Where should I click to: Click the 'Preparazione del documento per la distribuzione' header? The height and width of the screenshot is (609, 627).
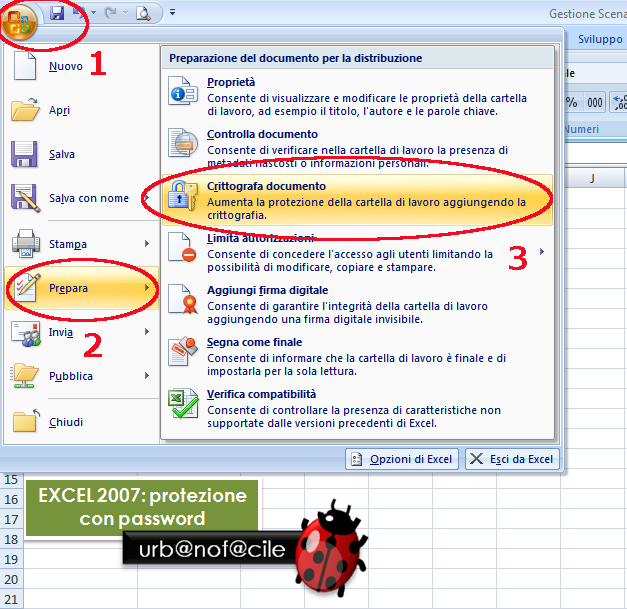(x=296, y=58)
